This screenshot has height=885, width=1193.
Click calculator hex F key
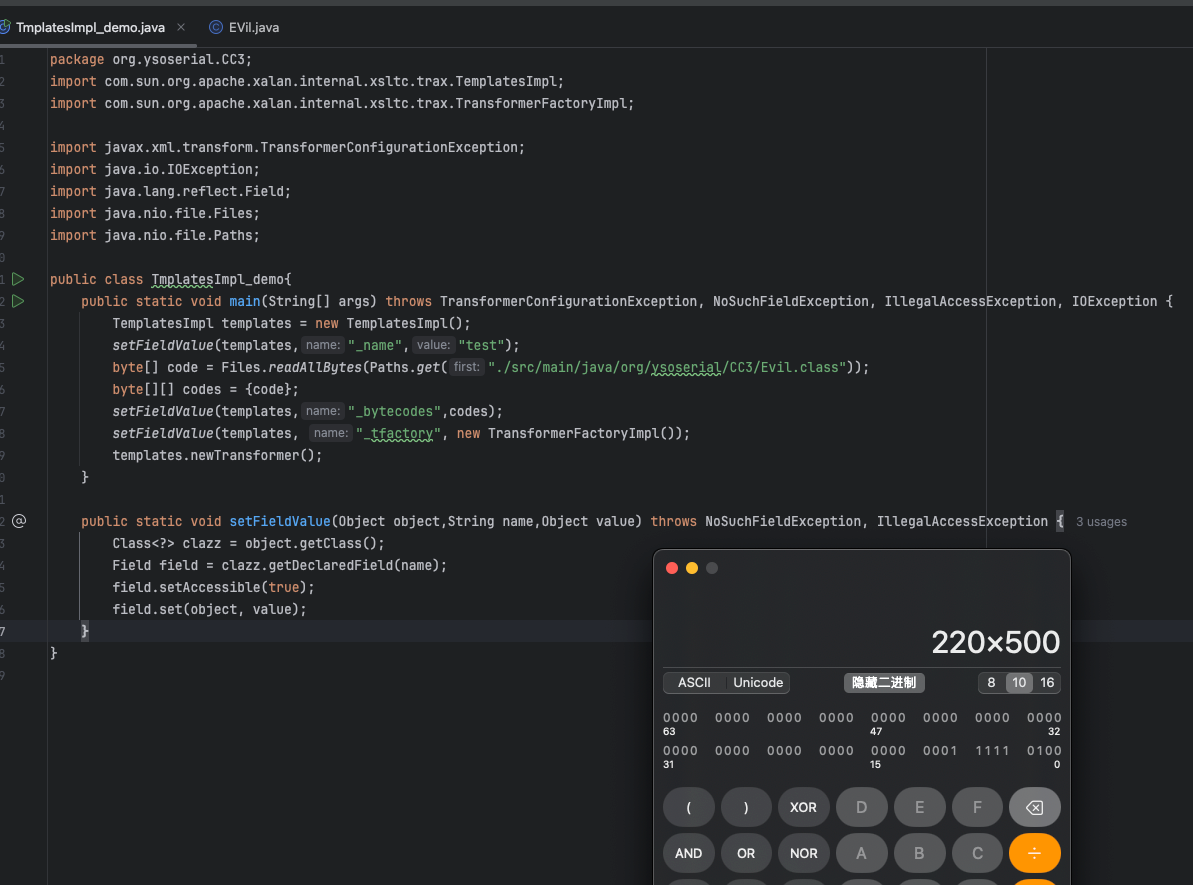[977, 807]
